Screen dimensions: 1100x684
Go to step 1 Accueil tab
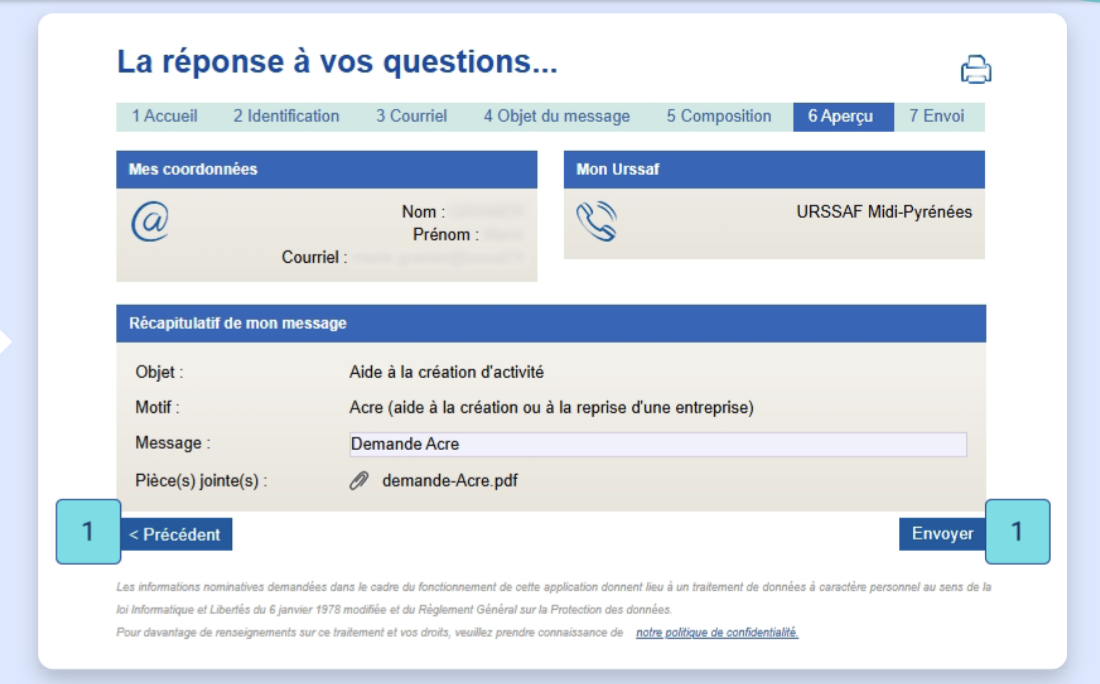[x=165, y=116]
